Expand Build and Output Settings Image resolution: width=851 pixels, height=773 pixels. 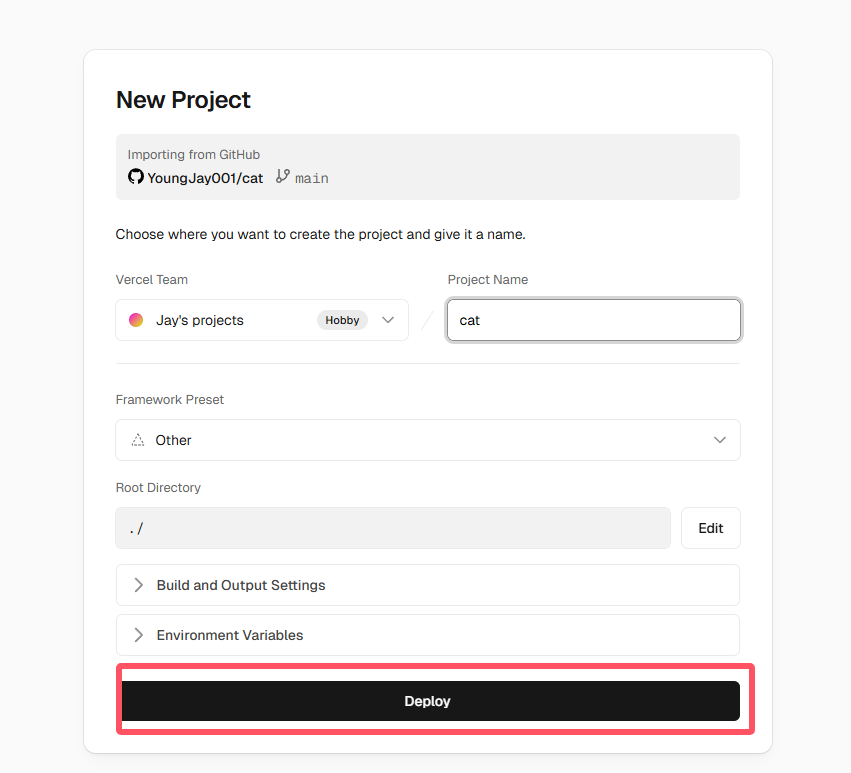pos(427,584)
